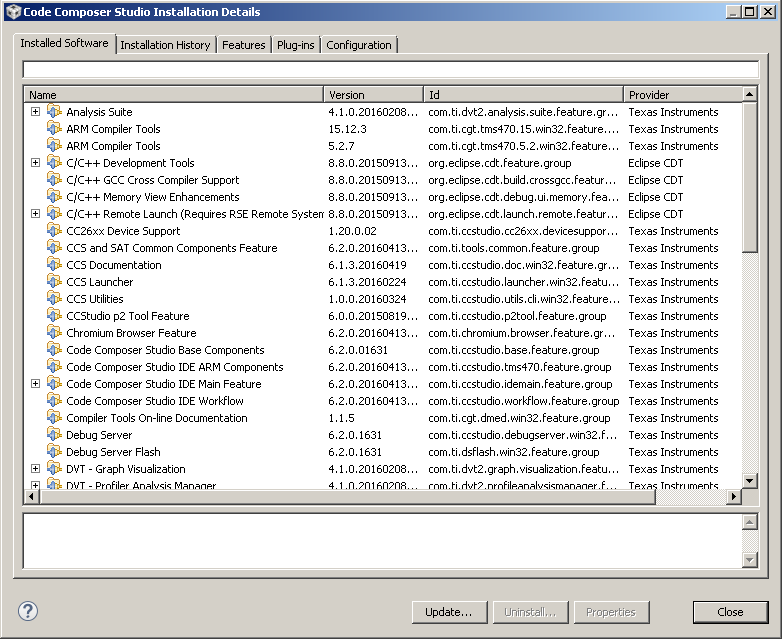Expand the C/C++ Development Tools node

click(x=35, y=163)
